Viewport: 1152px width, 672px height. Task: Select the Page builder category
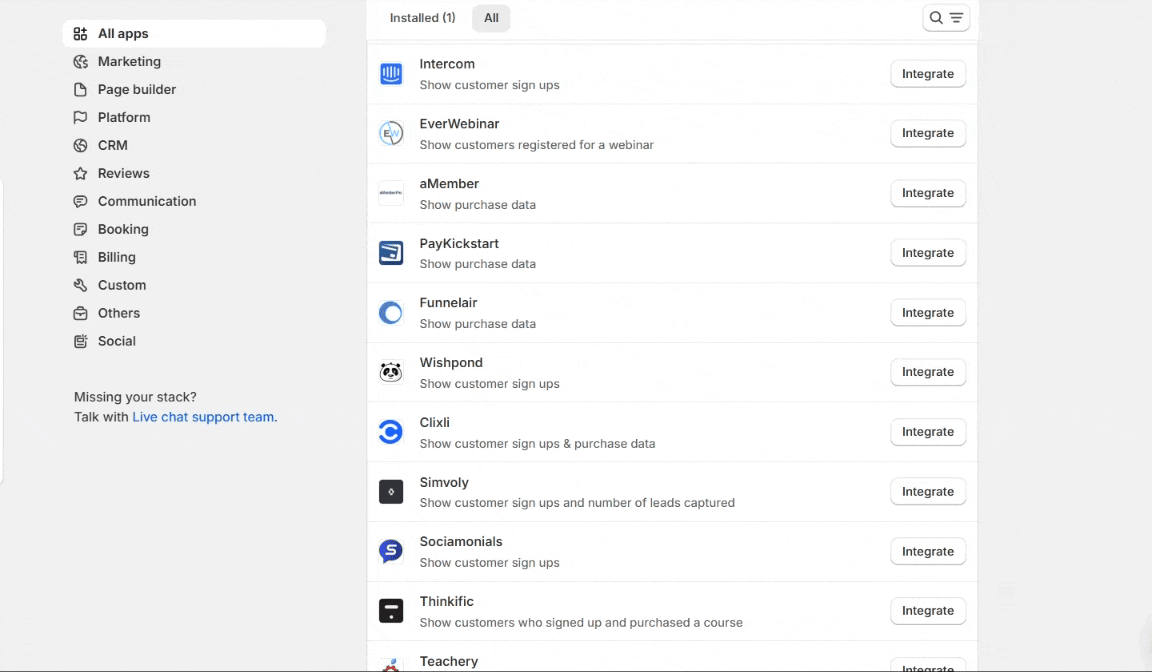[137, 90]
